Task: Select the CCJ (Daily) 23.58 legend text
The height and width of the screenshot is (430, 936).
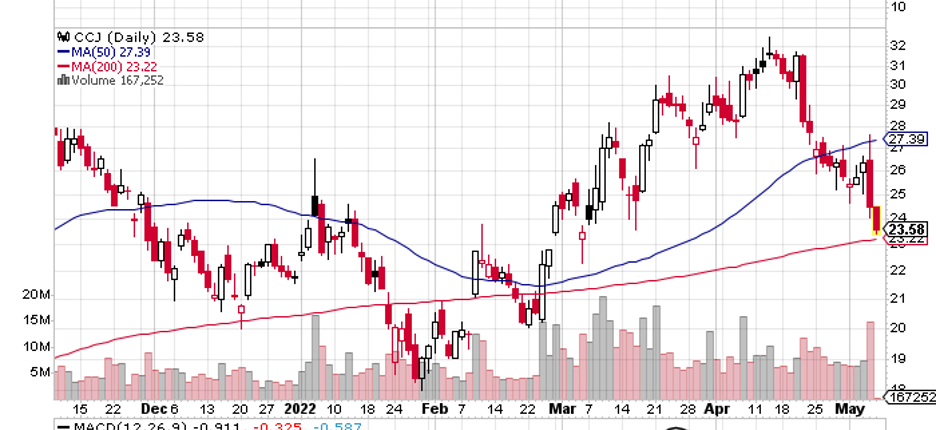Action: click(x=137, y=38)
